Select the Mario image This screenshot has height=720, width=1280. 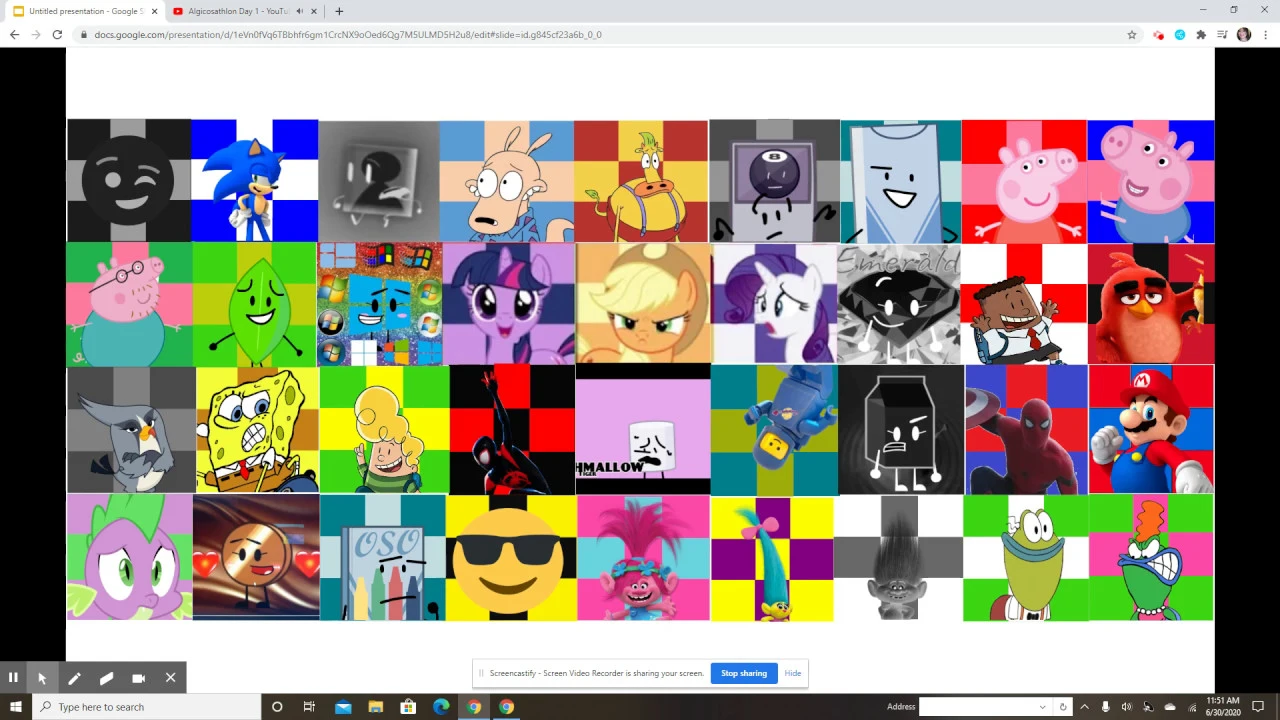[1151, 429]
